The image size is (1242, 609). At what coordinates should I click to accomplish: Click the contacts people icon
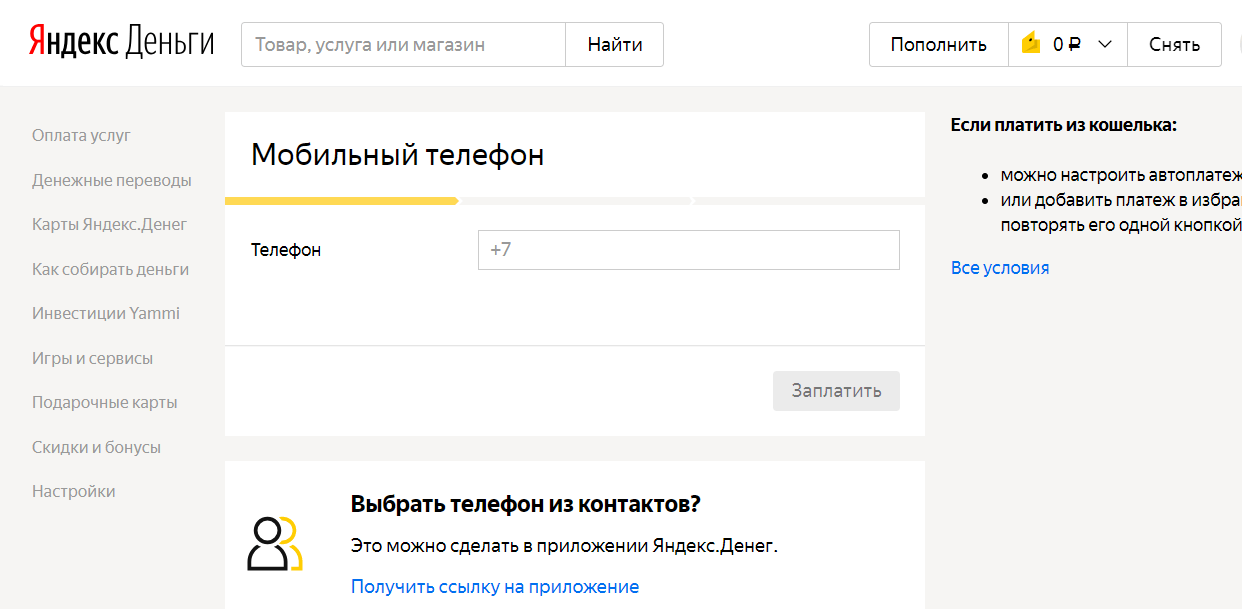click(x=274, y=543)
